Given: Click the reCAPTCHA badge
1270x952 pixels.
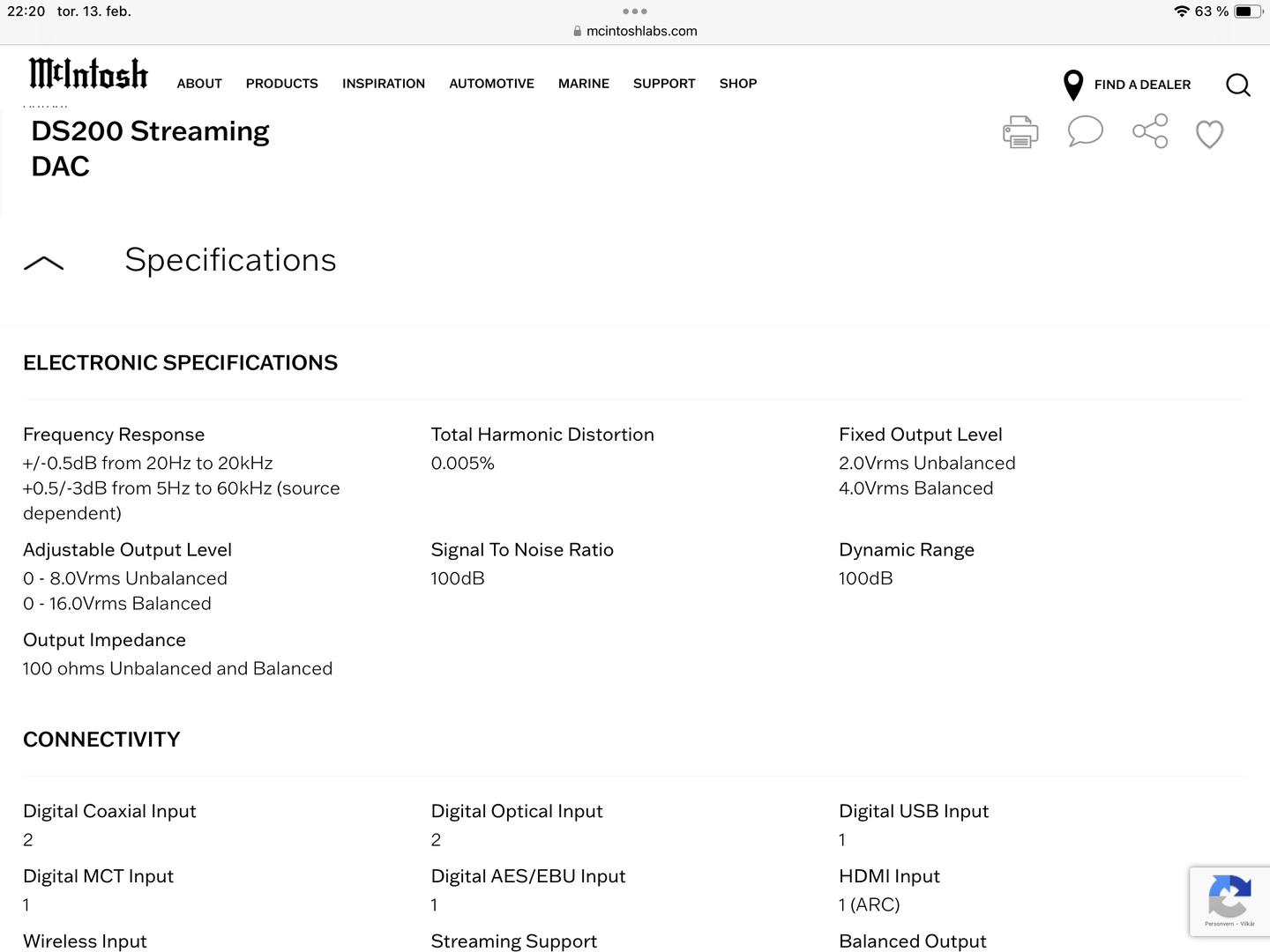Looking at the screenshot, I should pos(1229,901).
